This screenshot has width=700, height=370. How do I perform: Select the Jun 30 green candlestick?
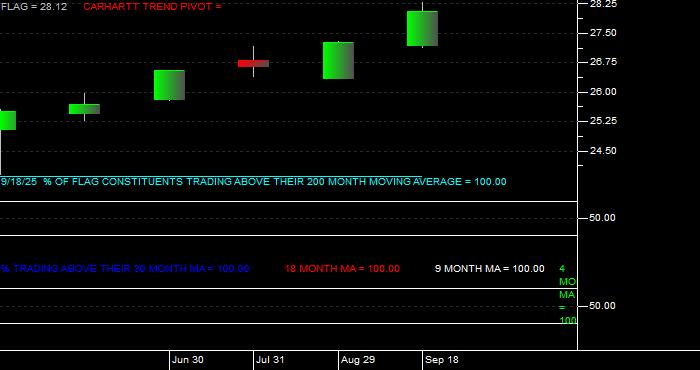click(x=169, y=85)
